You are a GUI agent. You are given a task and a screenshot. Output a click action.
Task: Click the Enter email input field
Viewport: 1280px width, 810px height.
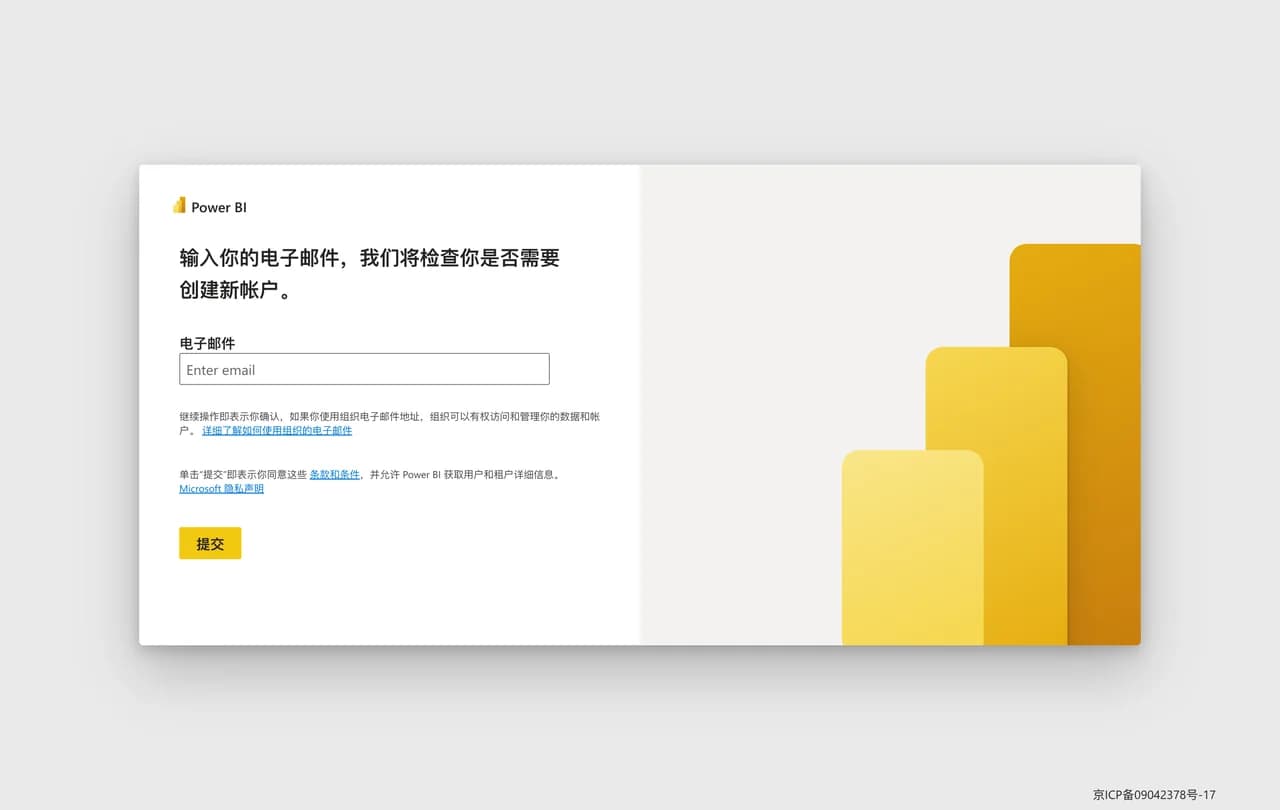(364, 369)
